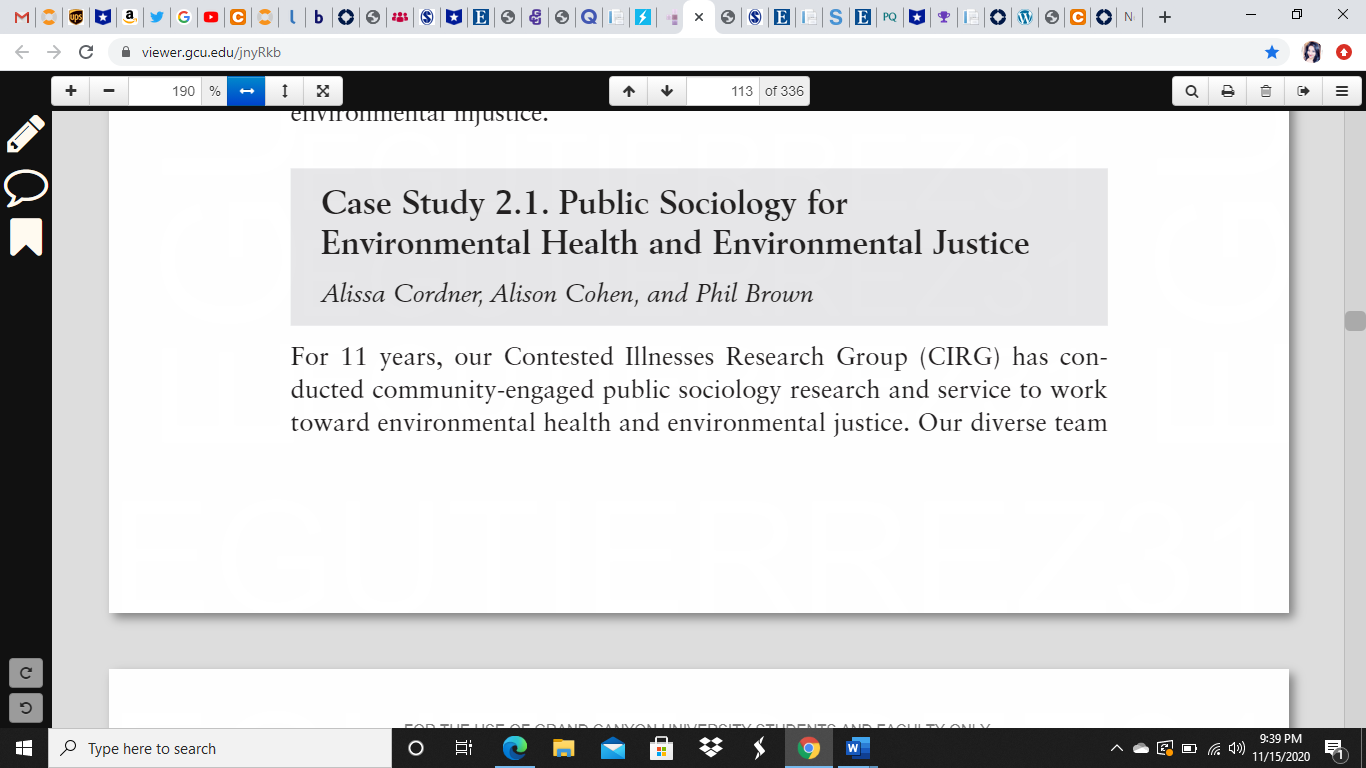Click the trash can icon in viewer toolbar
The image size is (1366, 768).
click(x=1266, y=91)
